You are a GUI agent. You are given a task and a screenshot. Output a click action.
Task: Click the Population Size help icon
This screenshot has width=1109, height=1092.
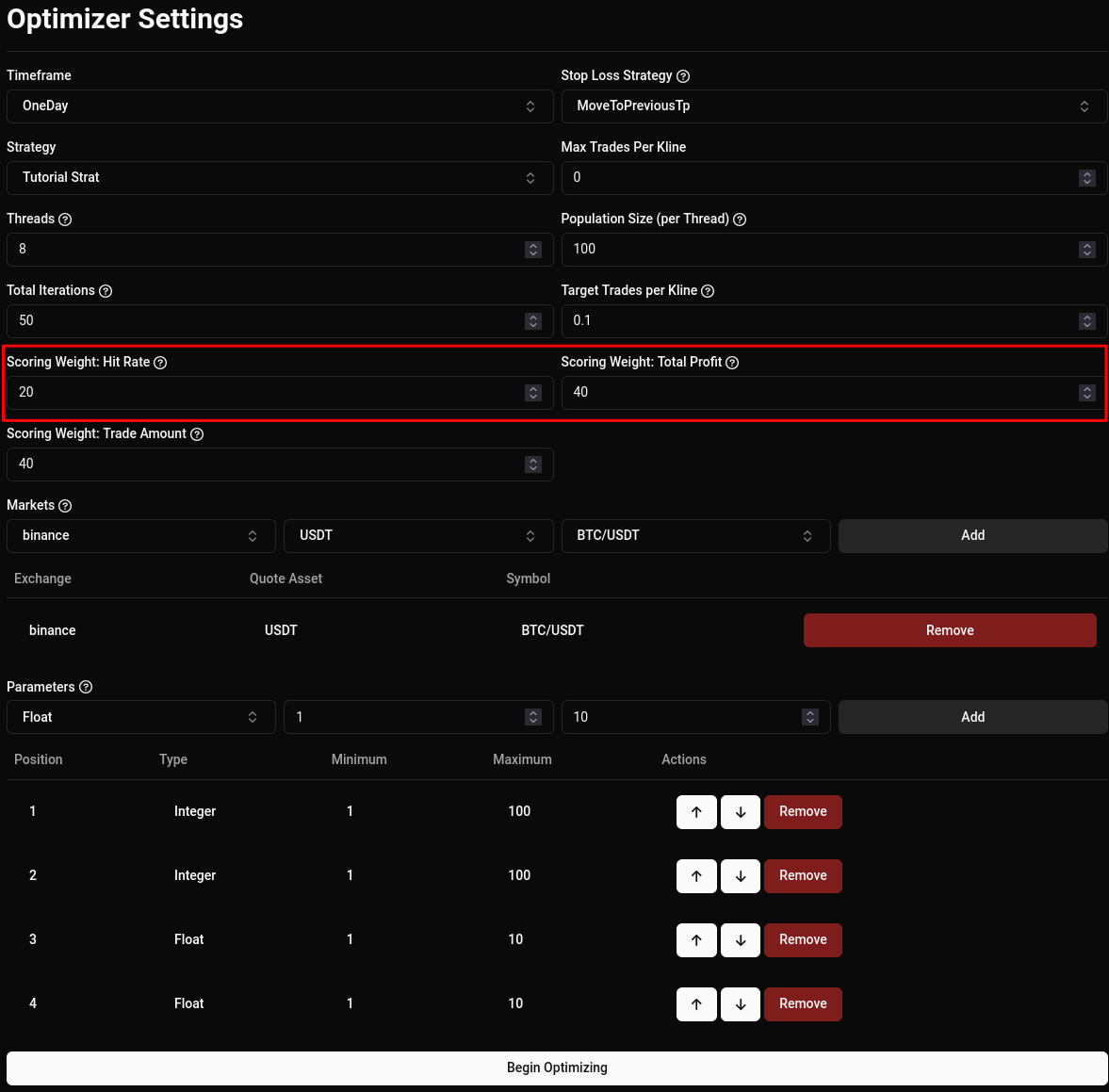[x=740, y=219]
